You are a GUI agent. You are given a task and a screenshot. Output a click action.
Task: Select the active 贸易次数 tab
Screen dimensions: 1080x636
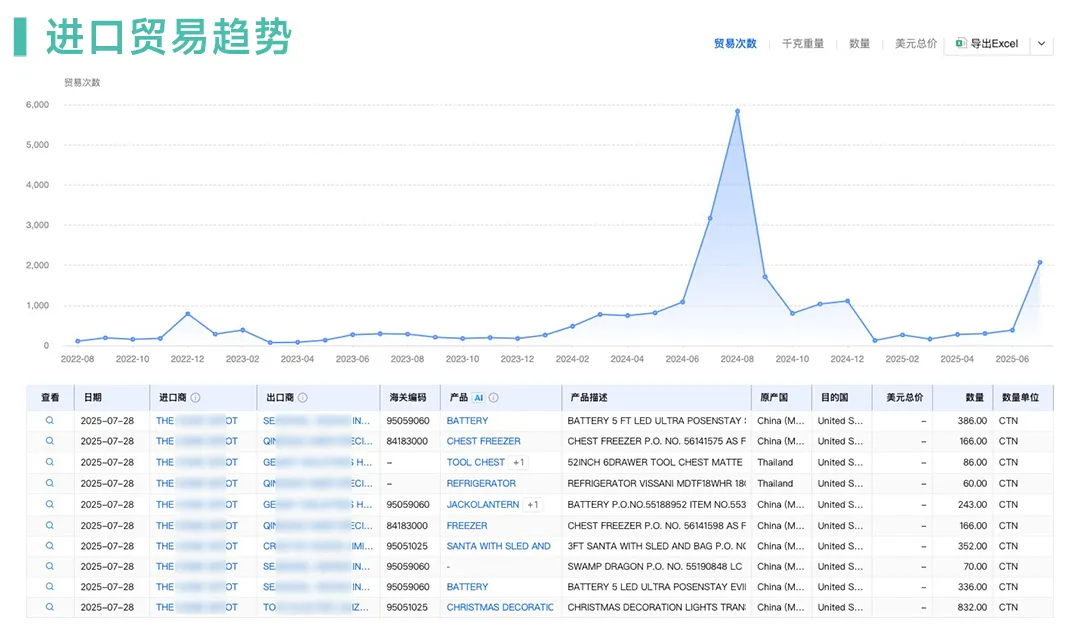[x=737, y=44]
